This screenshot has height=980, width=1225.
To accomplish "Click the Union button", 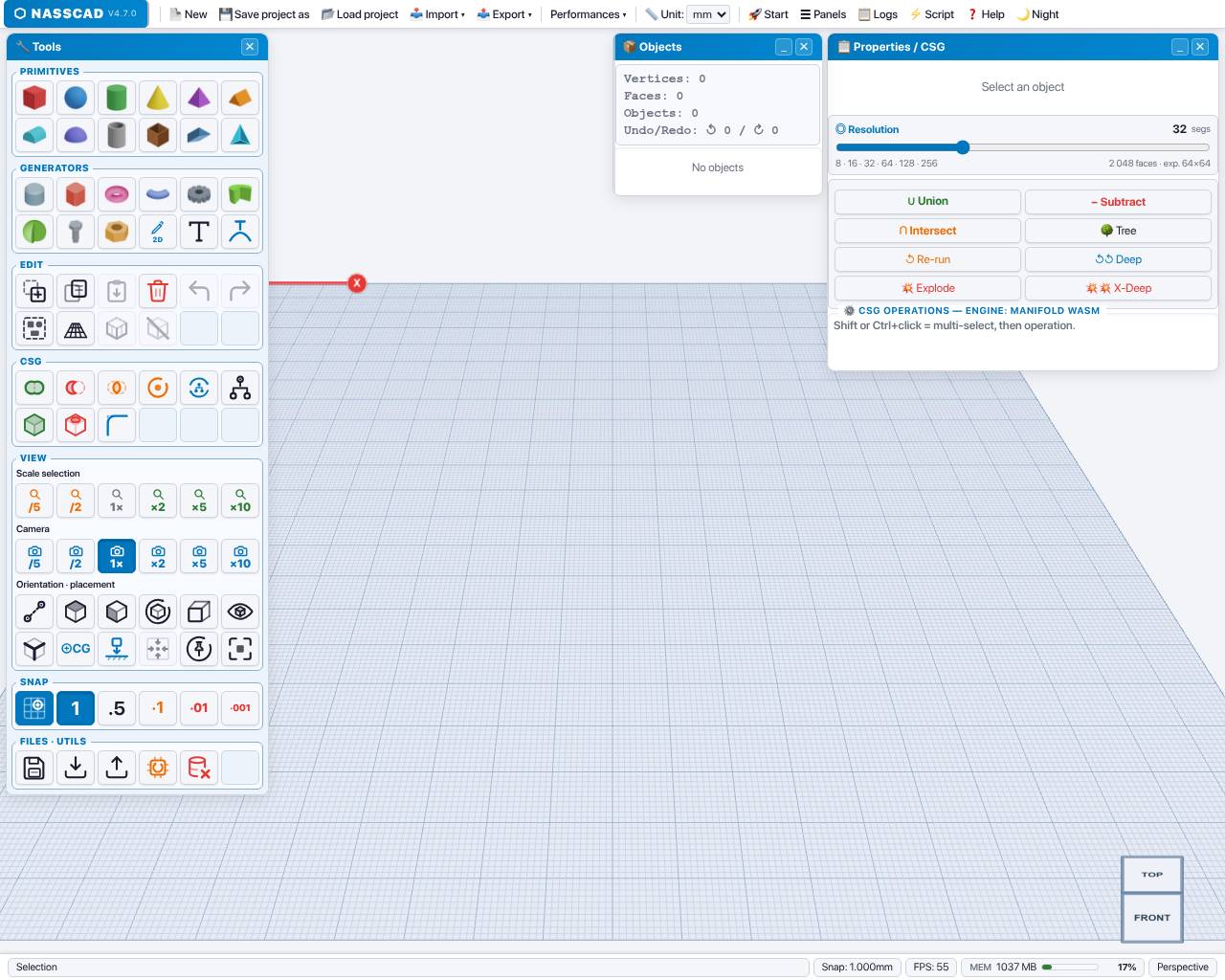I will 927,201.
